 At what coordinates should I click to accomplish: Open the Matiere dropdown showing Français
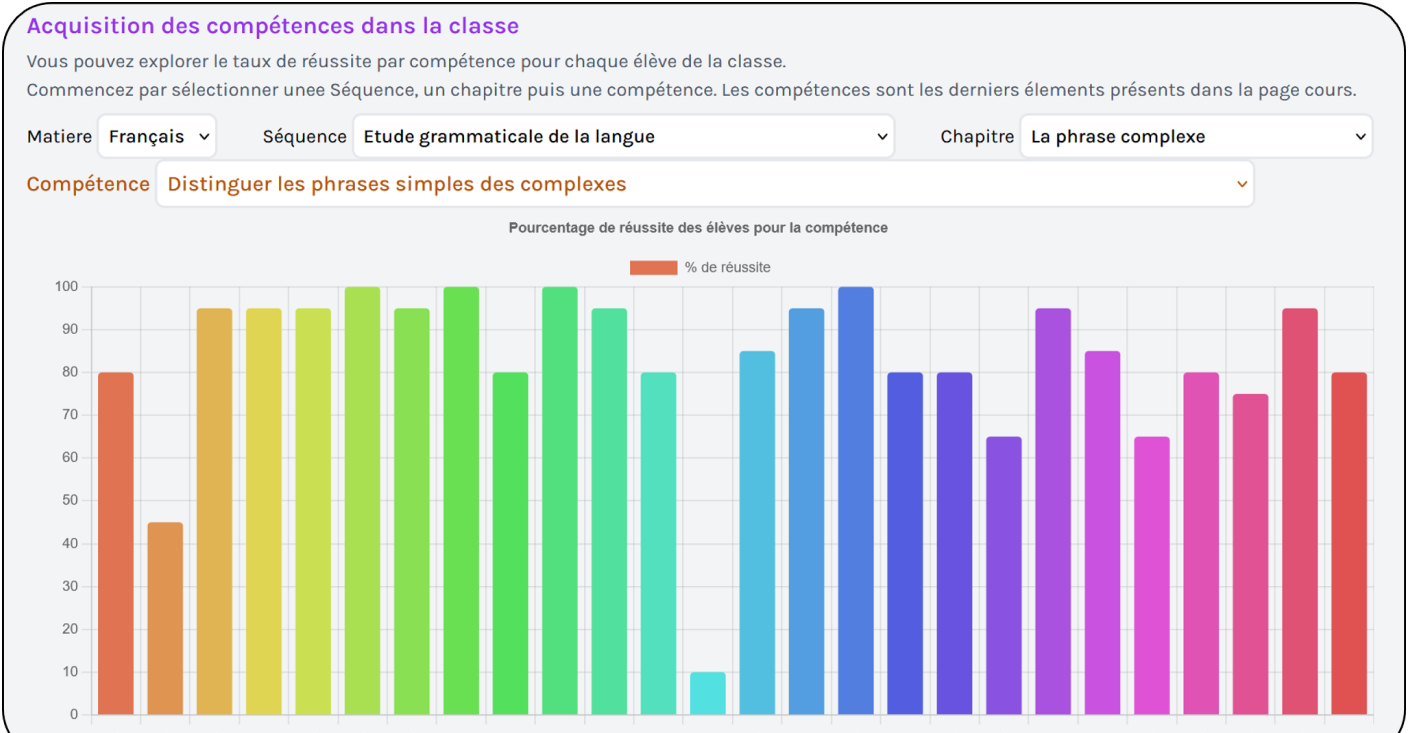pyautogui.click(x=156, y=136)
